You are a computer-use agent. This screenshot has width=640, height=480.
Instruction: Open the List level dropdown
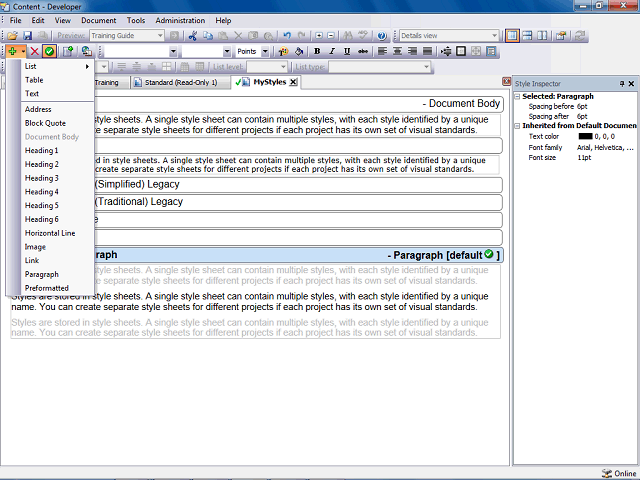pos(283,67)
